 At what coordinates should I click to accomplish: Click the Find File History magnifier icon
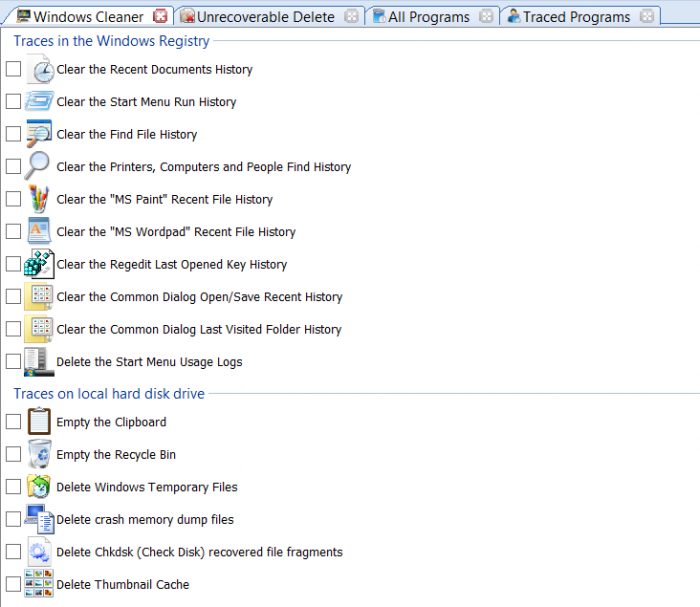pos(39,134)
